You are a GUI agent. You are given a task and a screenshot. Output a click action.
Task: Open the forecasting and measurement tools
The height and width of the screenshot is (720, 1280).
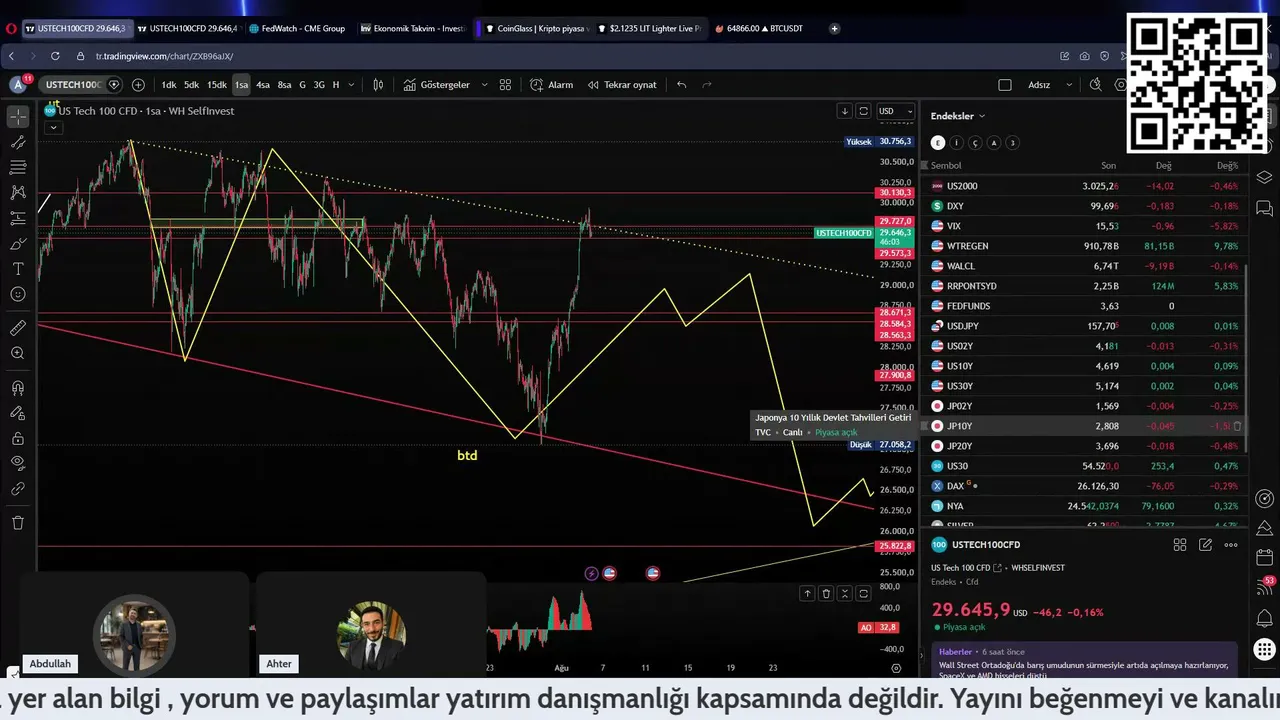coord(18,218)
